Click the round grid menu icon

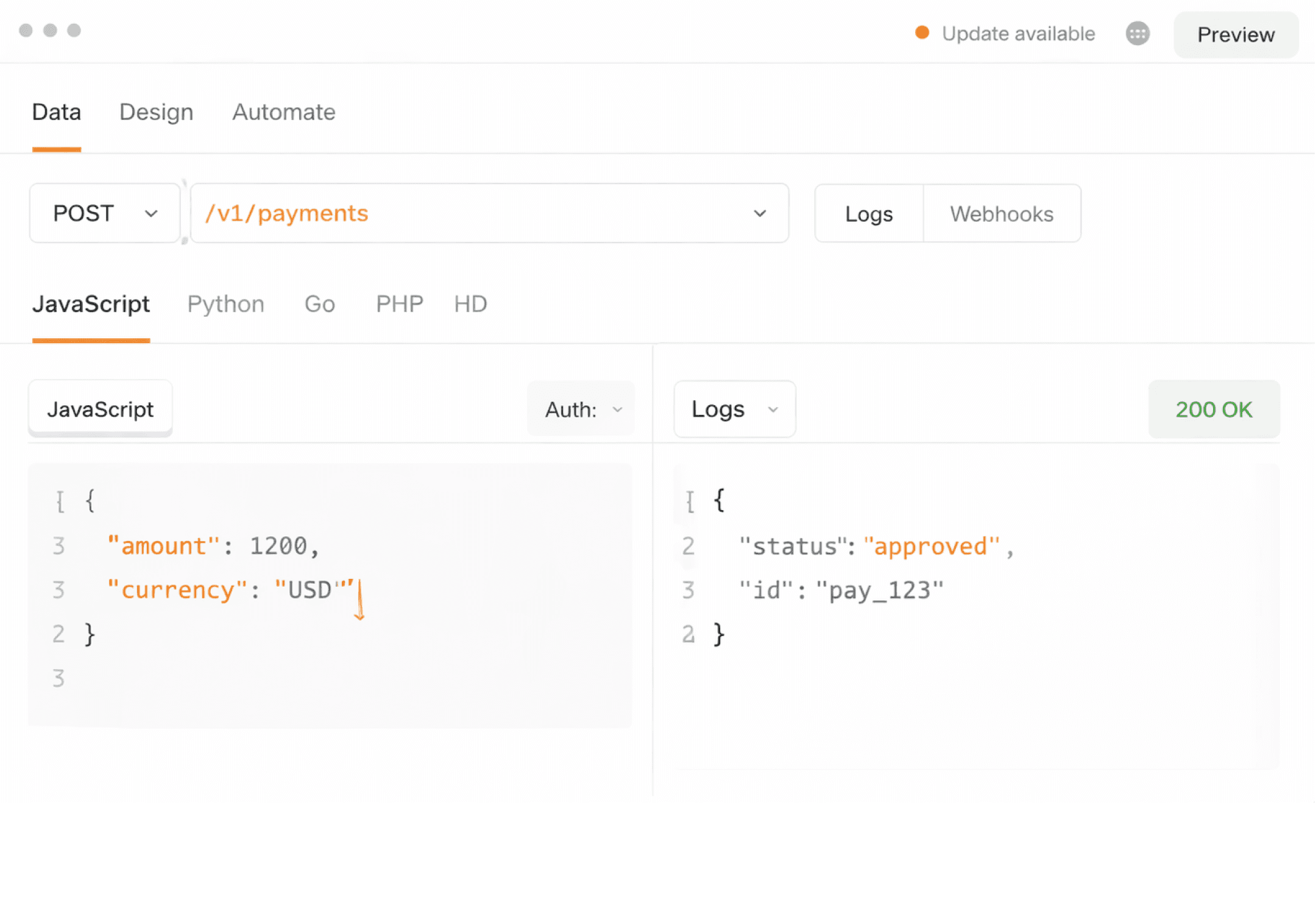[x=1137, y=34]
